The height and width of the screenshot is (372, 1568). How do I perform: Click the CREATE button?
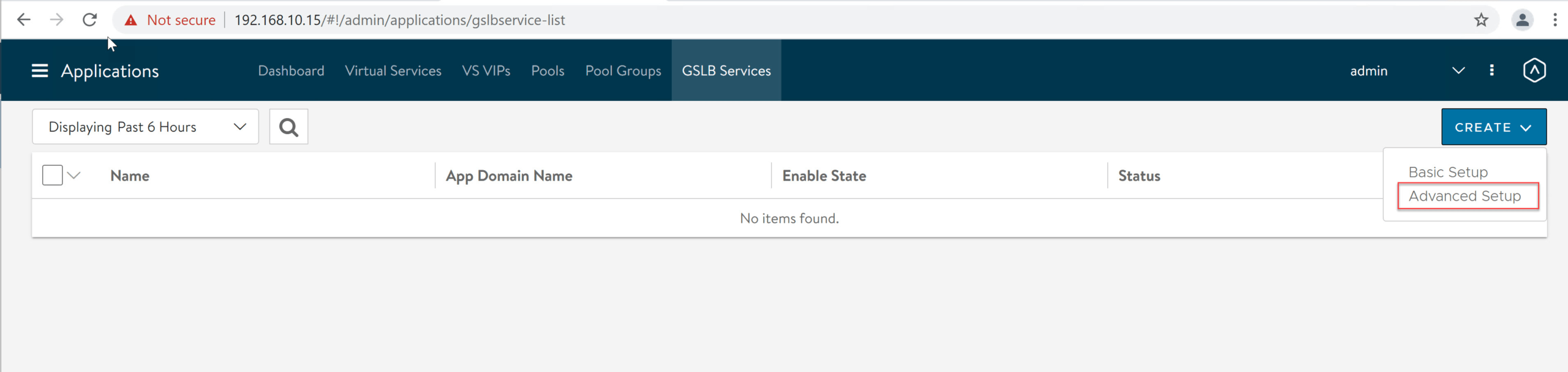(x=1493, y=127)
